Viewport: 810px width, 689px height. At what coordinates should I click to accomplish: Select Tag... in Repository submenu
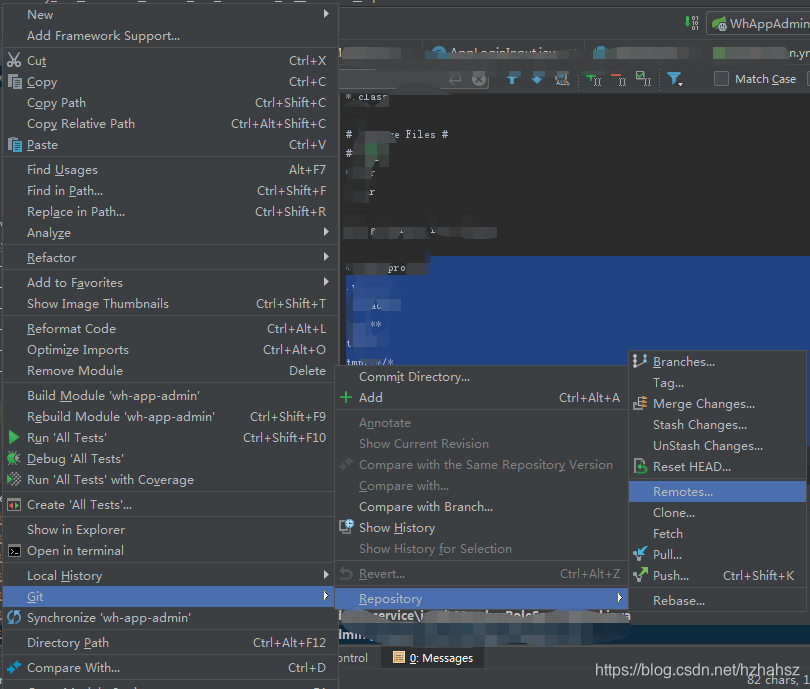pos(717,383)
